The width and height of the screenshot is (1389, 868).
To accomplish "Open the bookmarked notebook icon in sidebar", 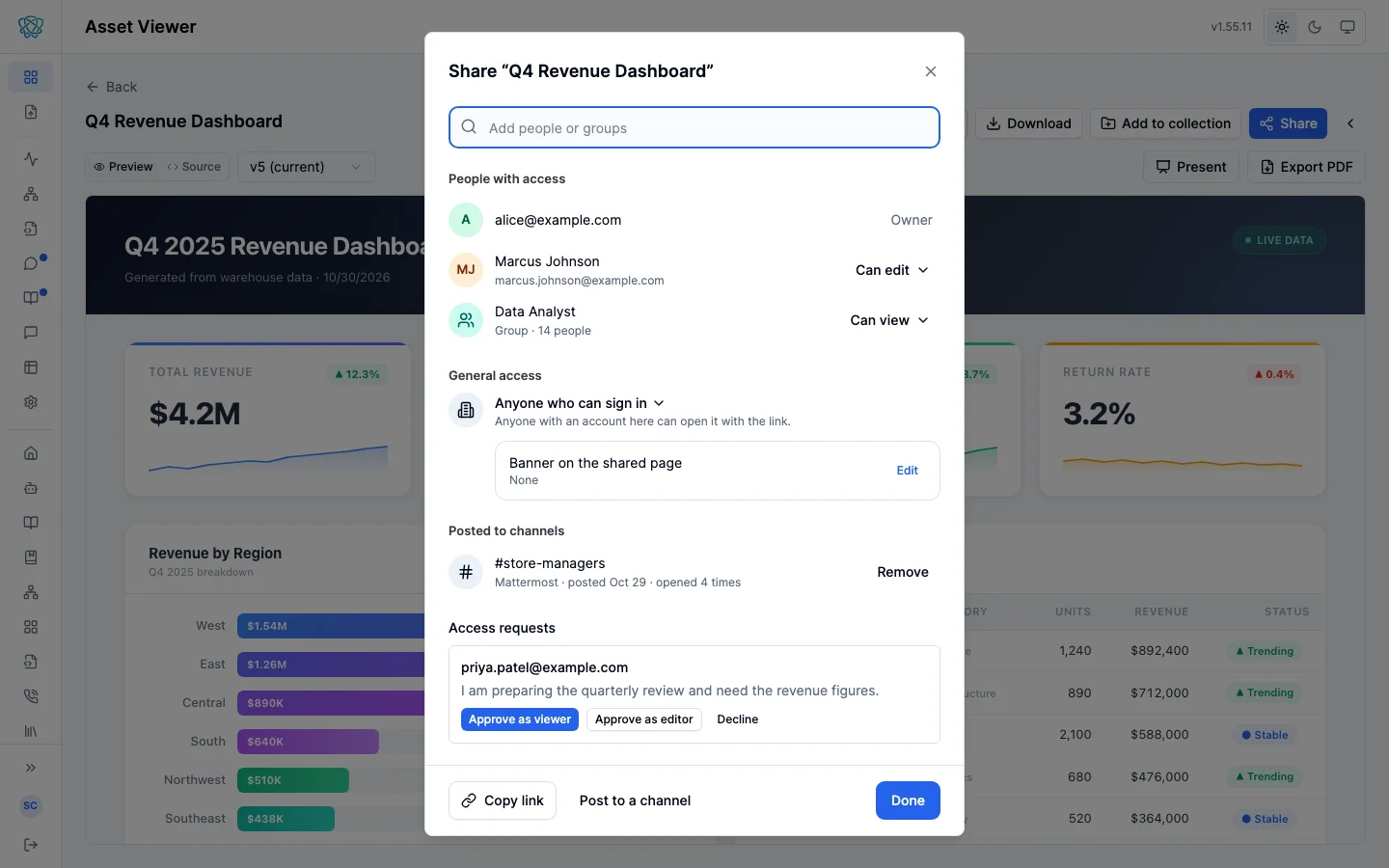I will click(x=31, y=557).
